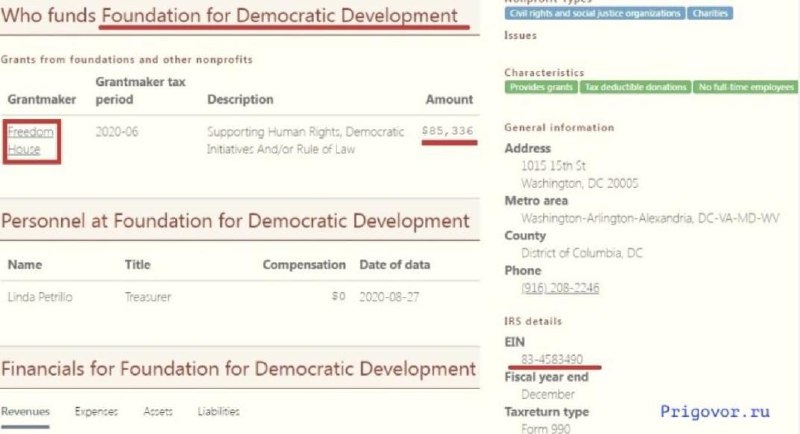Viewport: 800px width, 434px height.
Task: Click the IRS details section label
Action: coord(533,321)
